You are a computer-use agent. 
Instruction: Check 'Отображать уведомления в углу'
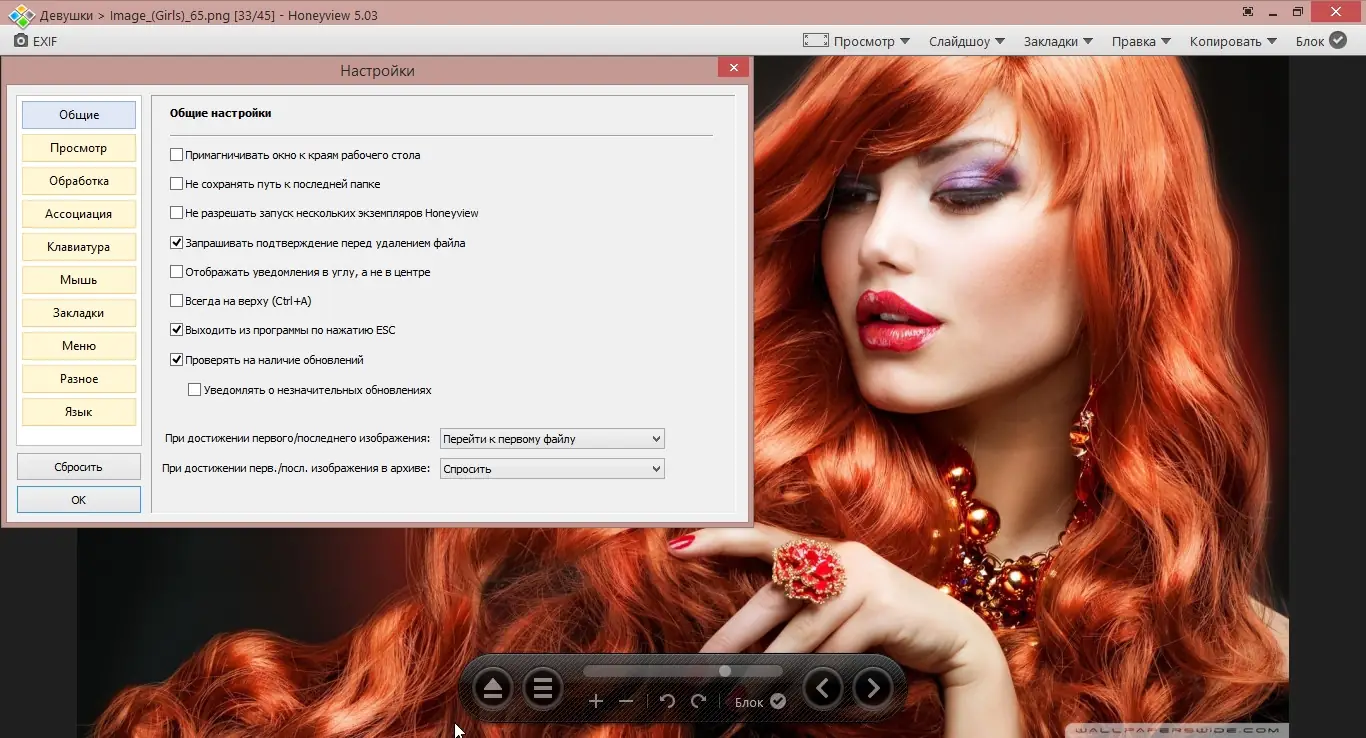coord(177,272)
